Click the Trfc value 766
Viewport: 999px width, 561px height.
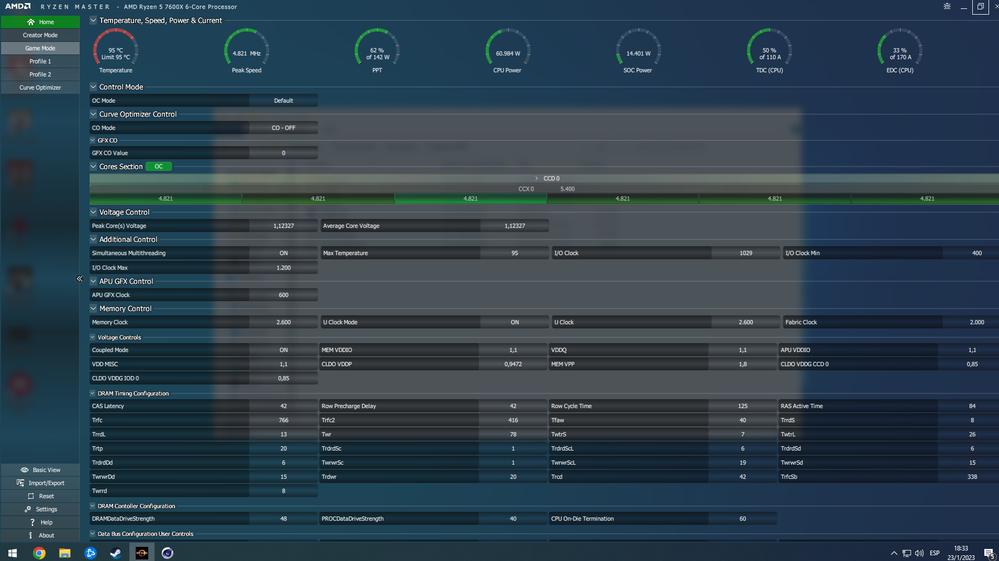pos(284,420)
